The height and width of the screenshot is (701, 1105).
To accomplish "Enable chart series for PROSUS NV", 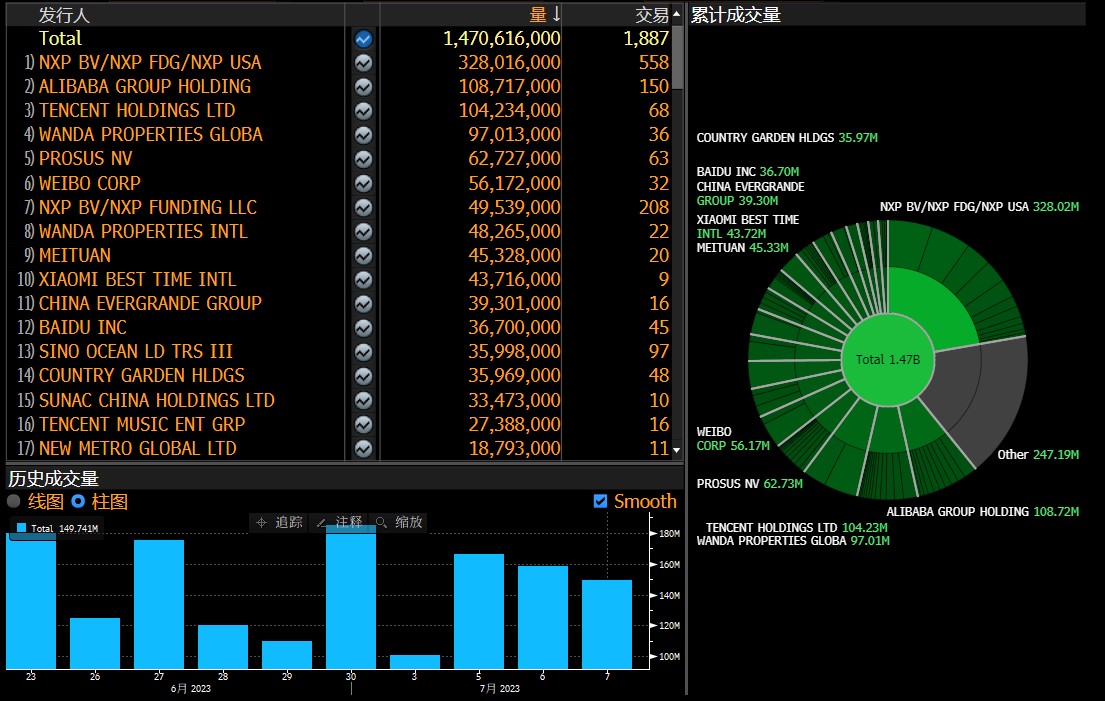I will click(363, 159).
